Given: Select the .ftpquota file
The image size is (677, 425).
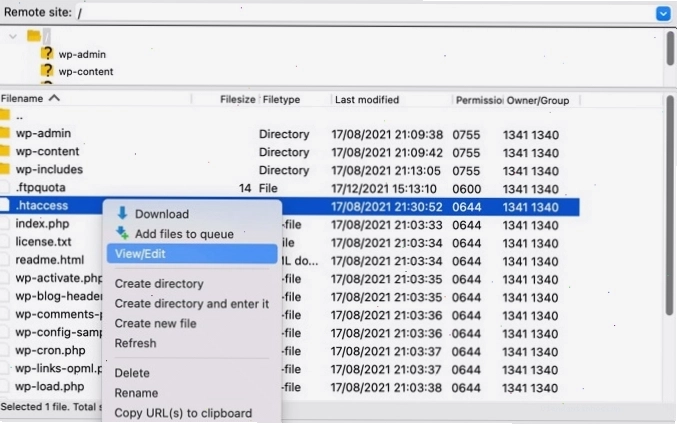Looking at the screenshot, I should 40,187.
